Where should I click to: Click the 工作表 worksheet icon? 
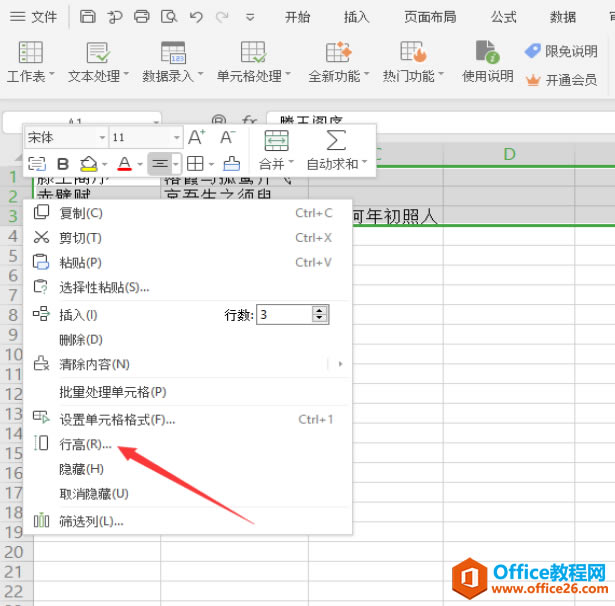[31, 52]
